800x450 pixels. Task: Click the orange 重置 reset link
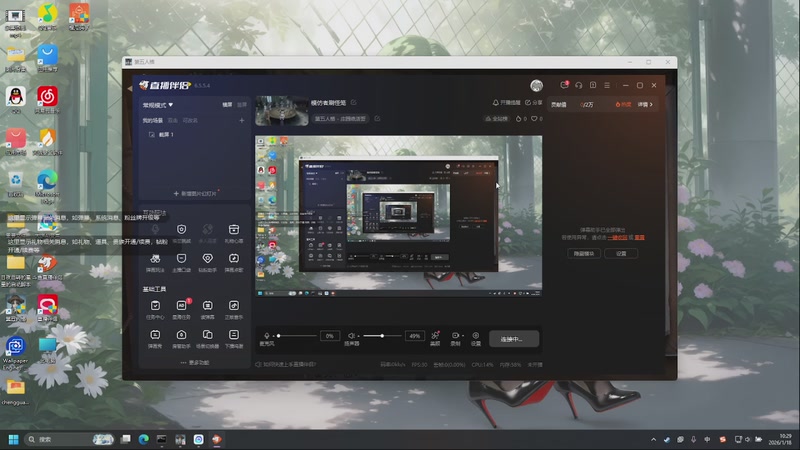(x=639, y=237)
